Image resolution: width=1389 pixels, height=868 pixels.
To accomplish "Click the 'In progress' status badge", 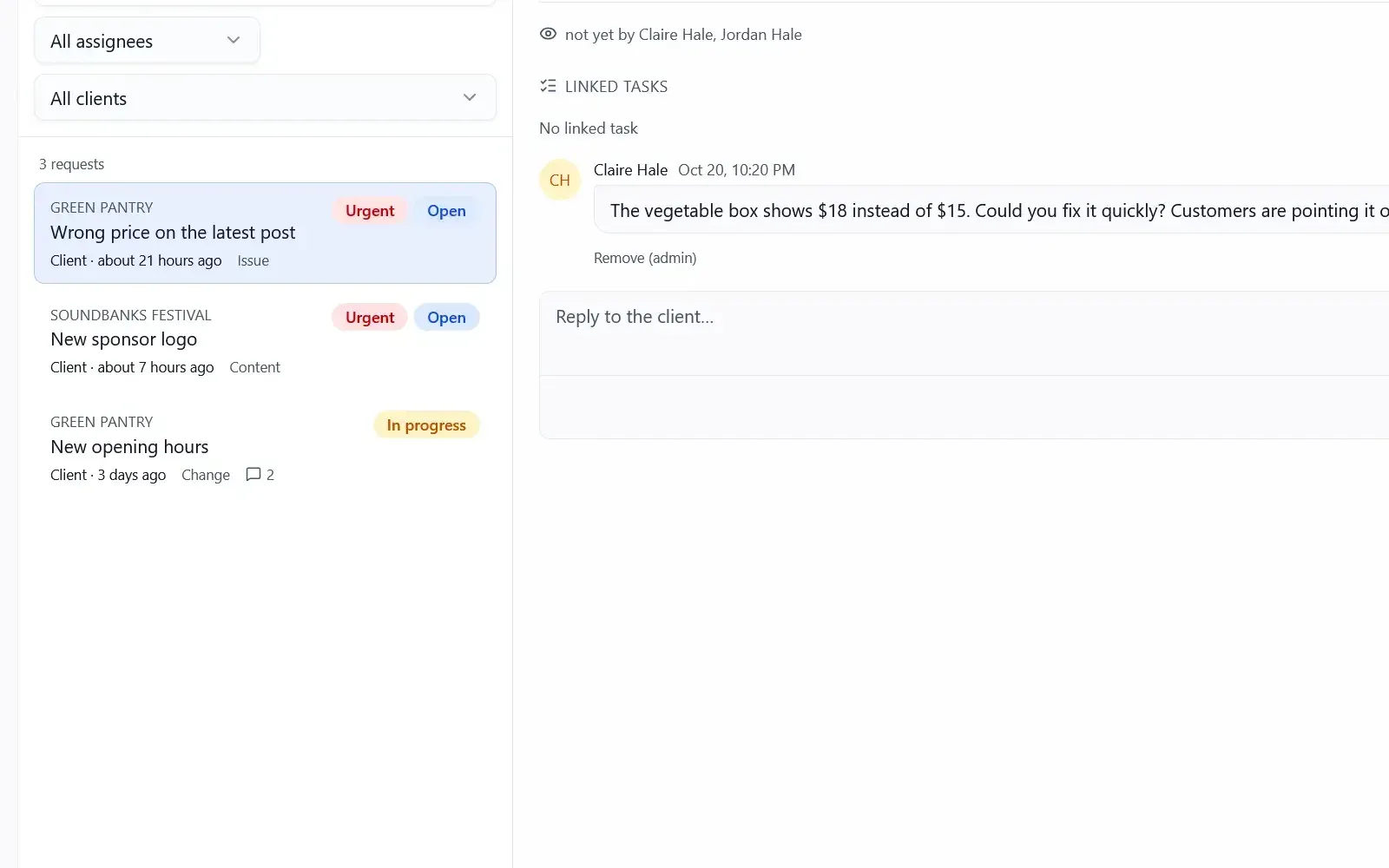I will coord(426,425).
